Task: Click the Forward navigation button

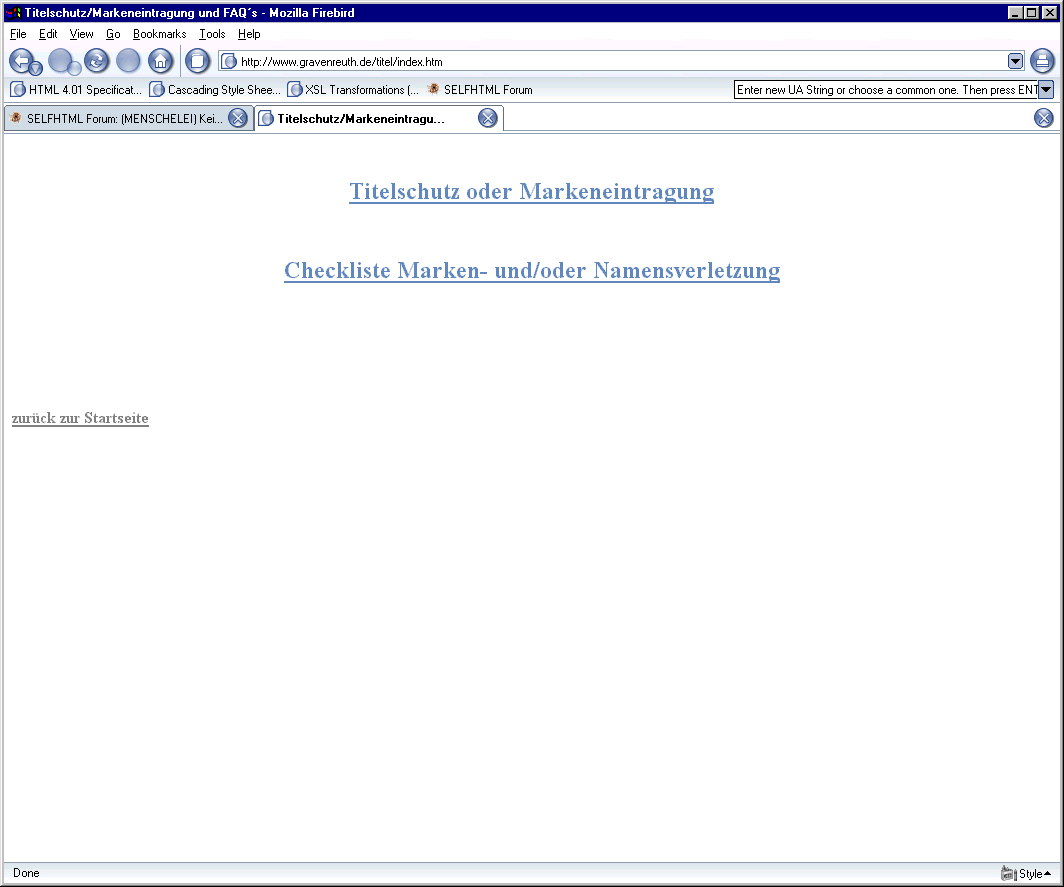Action: pos(61,60)
